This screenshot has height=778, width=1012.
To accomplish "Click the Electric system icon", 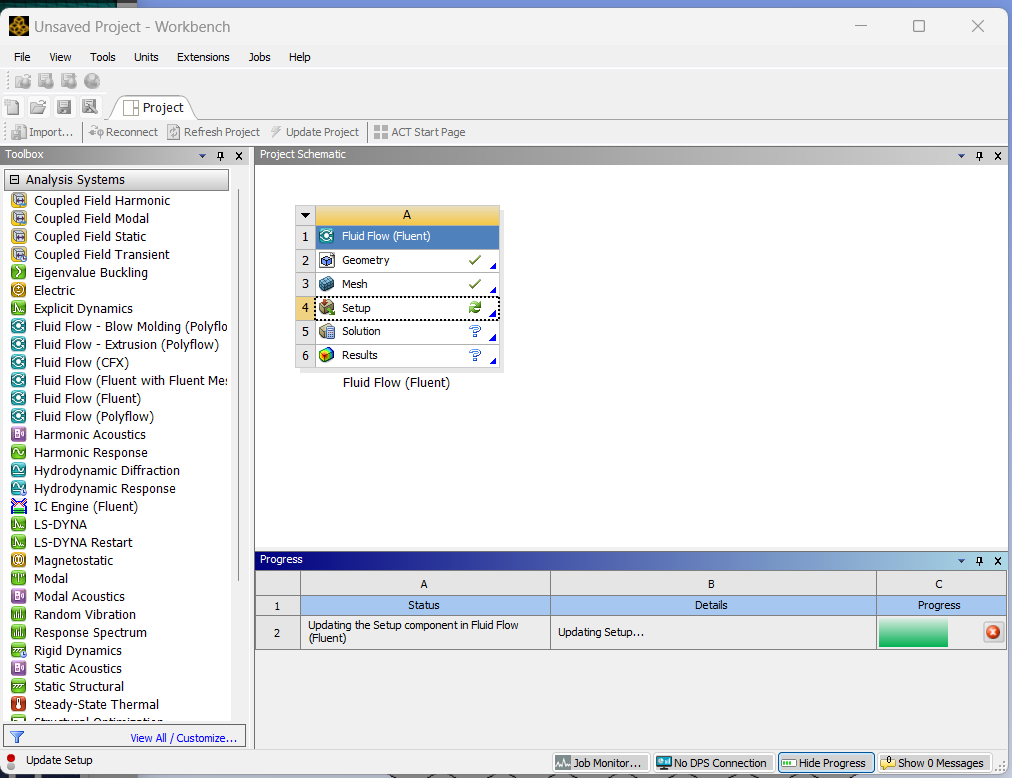I will pos(19,291).
